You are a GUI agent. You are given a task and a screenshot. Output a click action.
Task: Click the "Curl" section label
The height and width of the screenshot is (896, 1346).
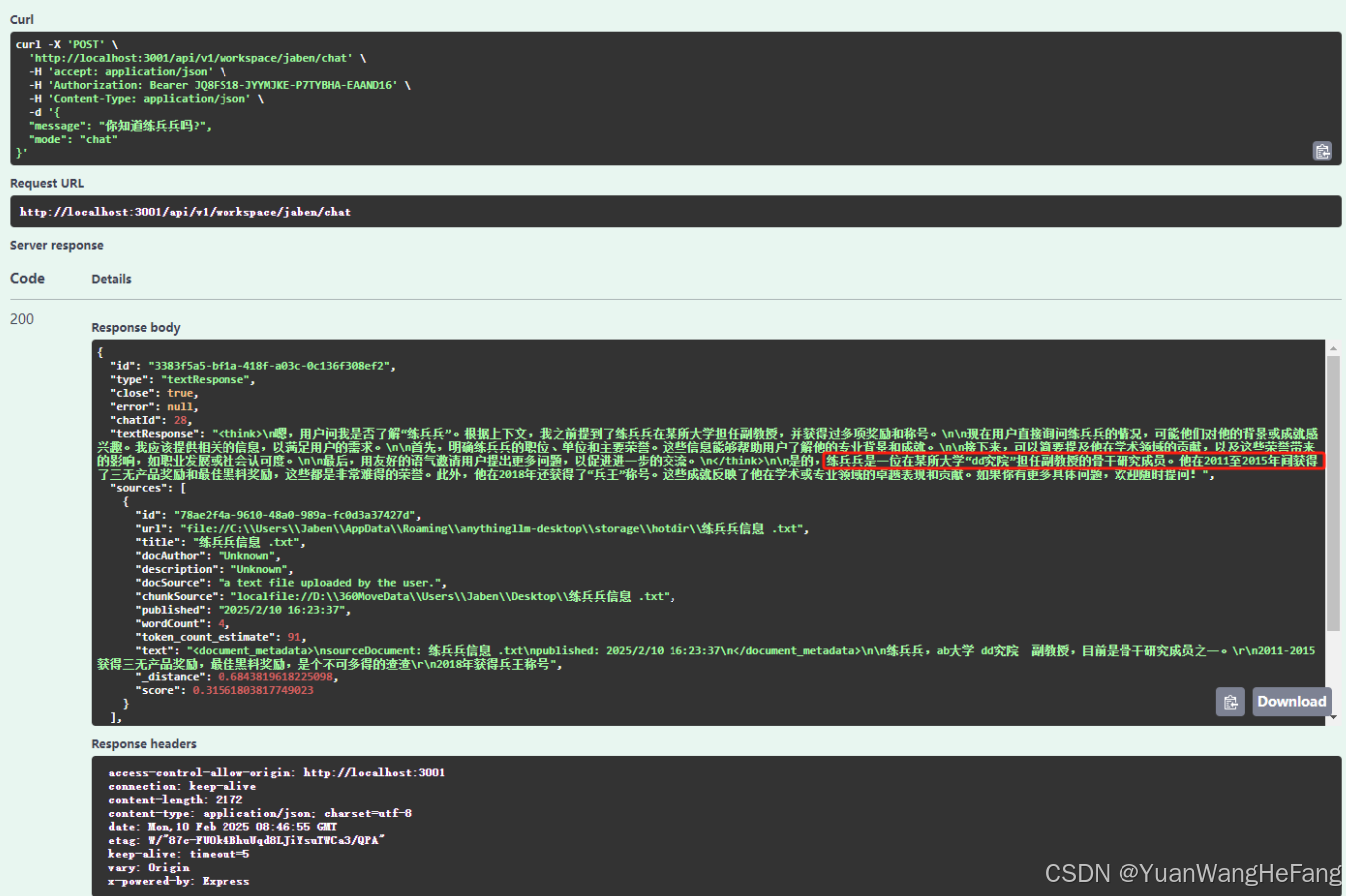(x=22, y=19)
